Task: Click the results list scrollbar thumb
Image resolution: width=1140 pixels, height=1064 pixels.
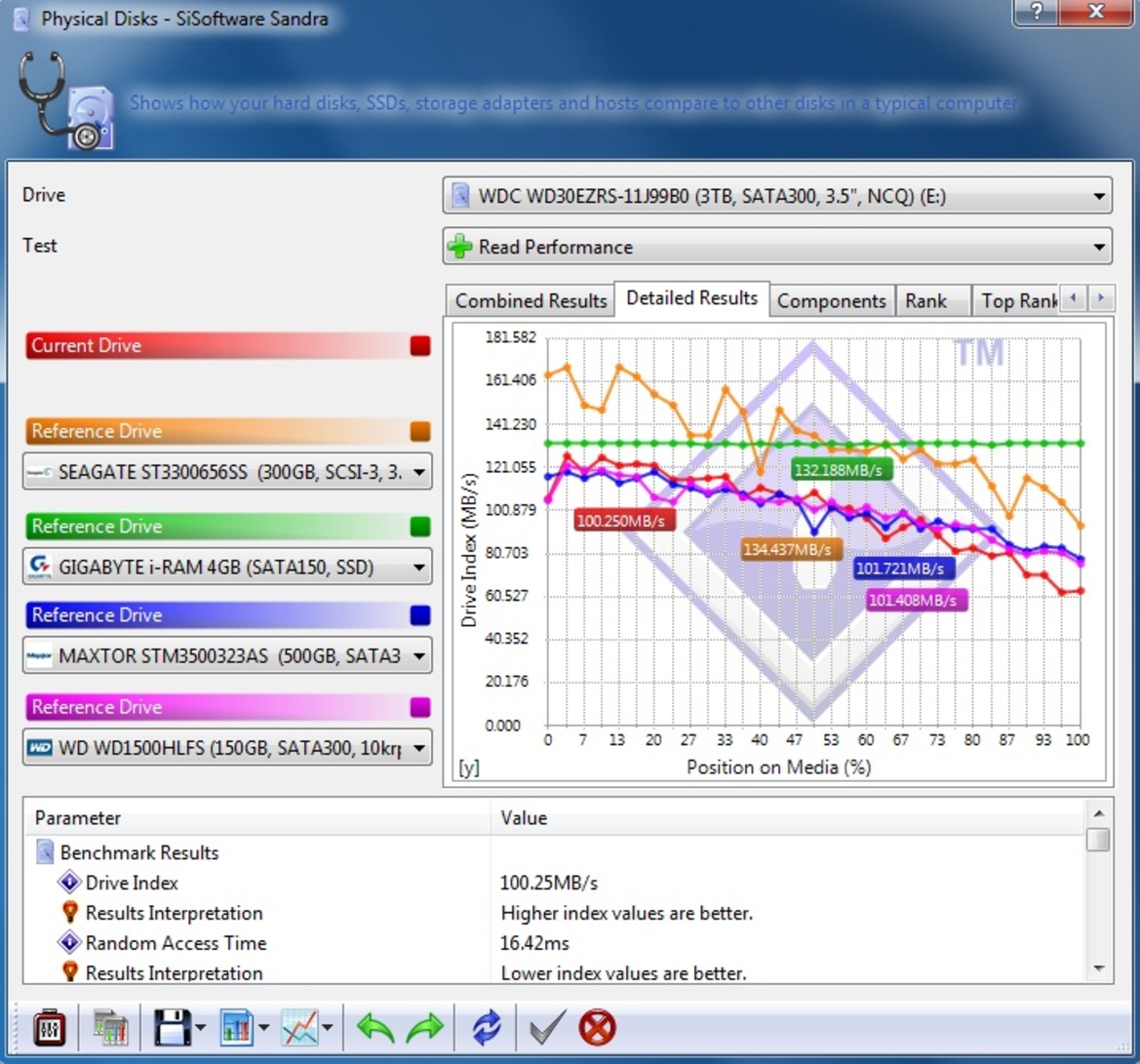Action: [1099, 840]
